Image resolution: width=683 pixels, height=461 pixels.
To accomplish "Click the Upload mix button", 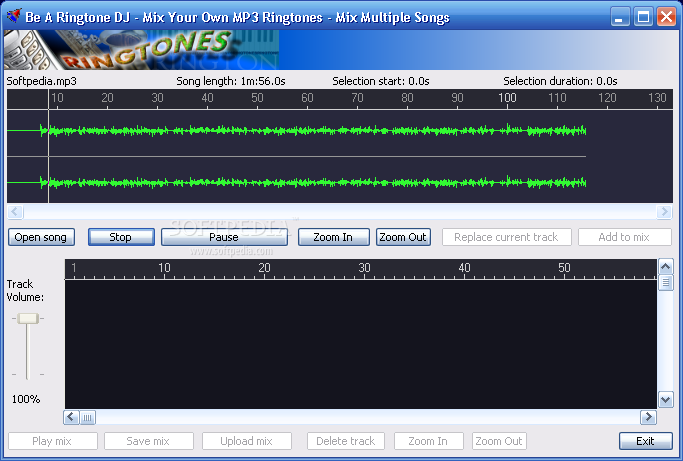I will point(247,441).
